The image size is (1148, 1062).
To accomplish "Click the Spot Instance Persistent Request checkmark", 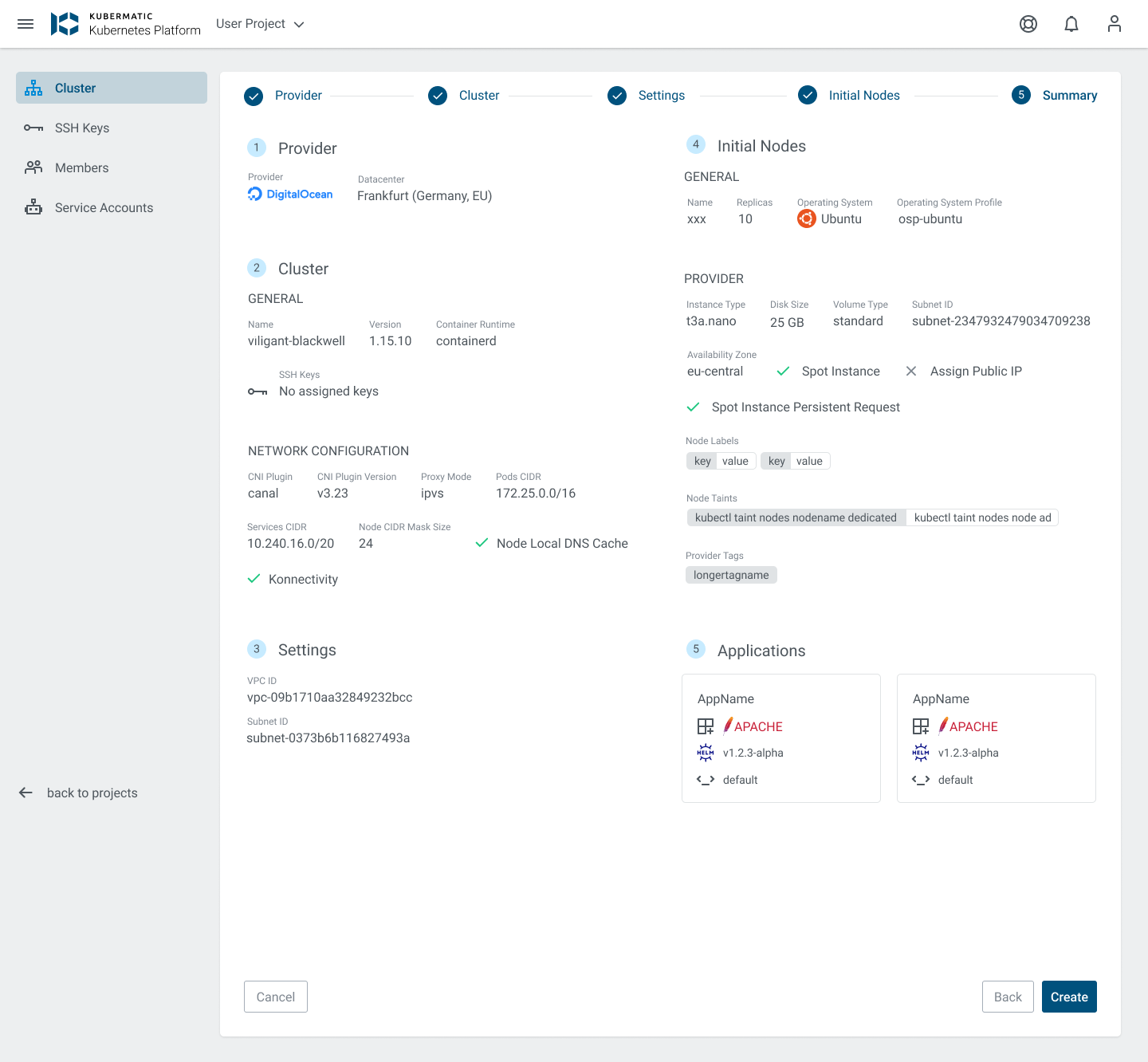I will 693,407.
